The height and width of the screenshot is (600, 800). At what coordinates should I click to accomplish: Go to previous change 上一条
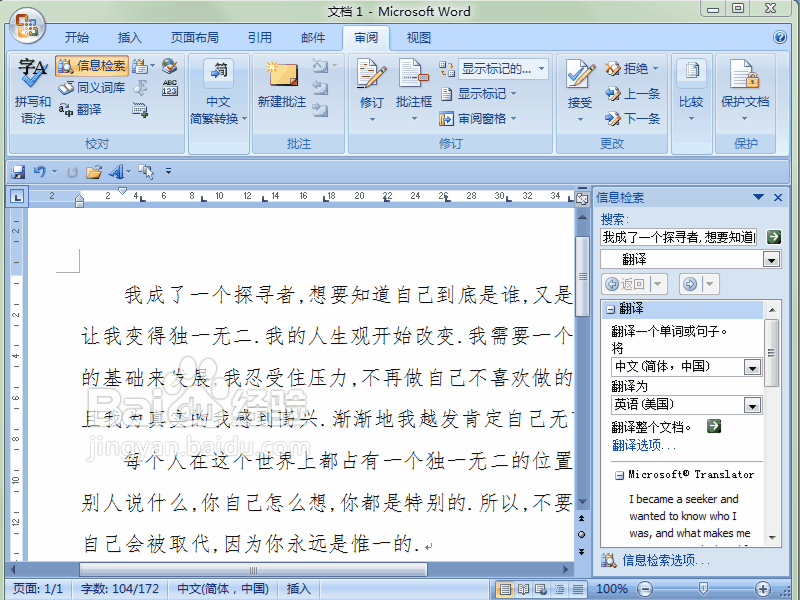pos(633,94)
